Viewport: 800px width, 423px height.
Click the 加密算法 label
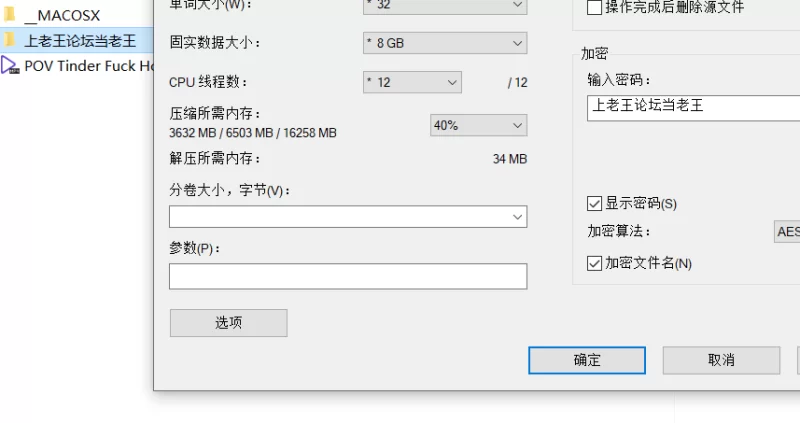click(x=618, y=231)
